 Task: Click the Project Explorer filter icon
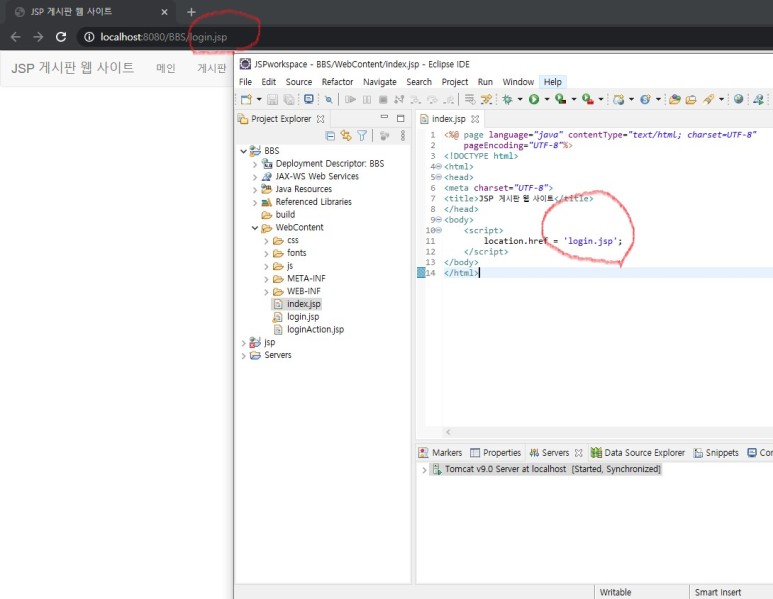362,136
